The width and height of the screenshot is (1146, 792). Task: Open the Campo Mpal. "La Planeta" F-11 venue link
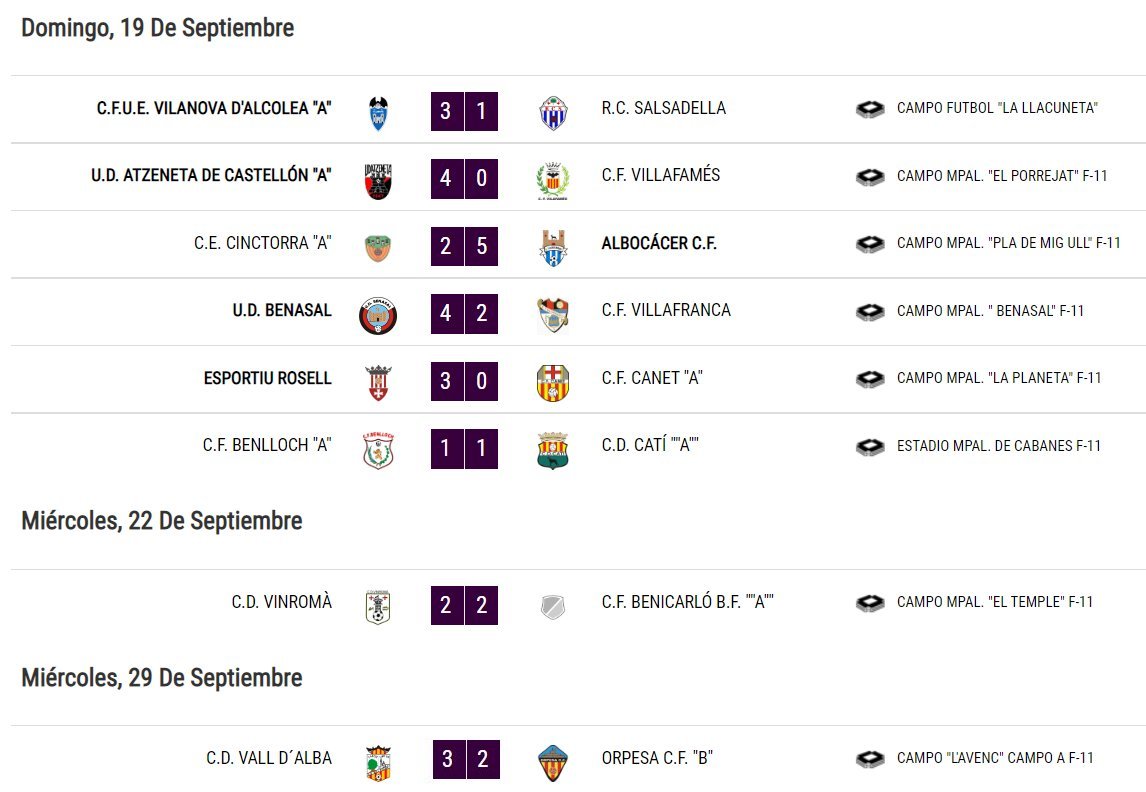click(x=999, y=378)
